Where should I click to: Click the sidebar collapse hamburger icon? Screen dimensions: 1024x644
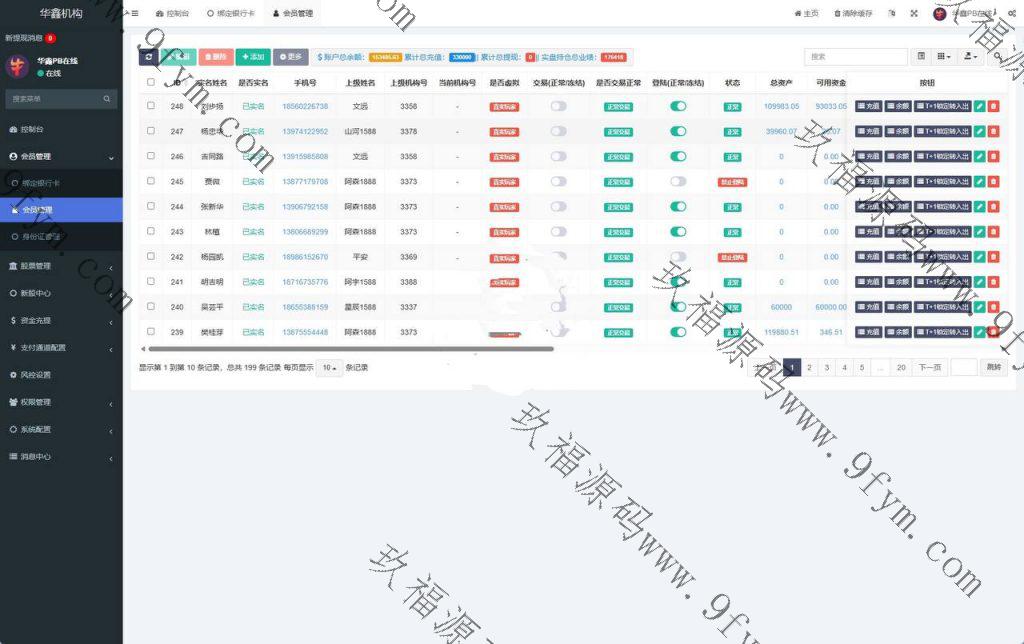click(135, 14)
